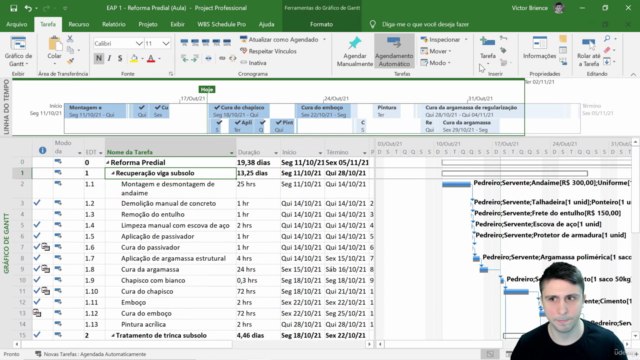This screenshot has height=360, width=640.
Task: Click the Unlink tasks icon
Action: click(x=233, y=59)
